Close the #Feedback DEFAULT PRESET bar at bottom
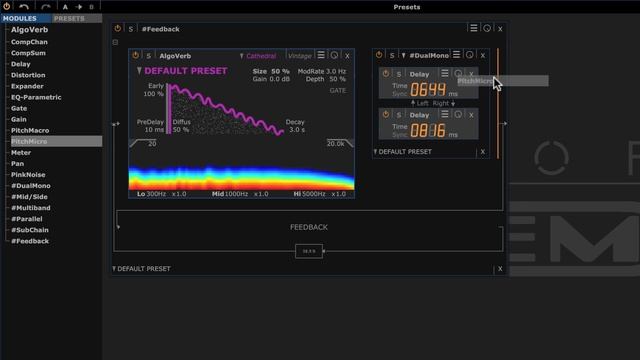Image resolution: width=640 pixels, height=360 pixels. tap(500, 269)
